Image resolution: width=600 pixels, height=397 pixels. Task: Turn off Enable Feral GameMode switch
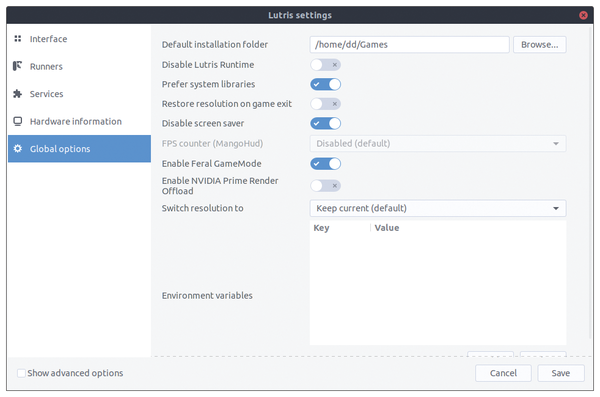[325, 163]
